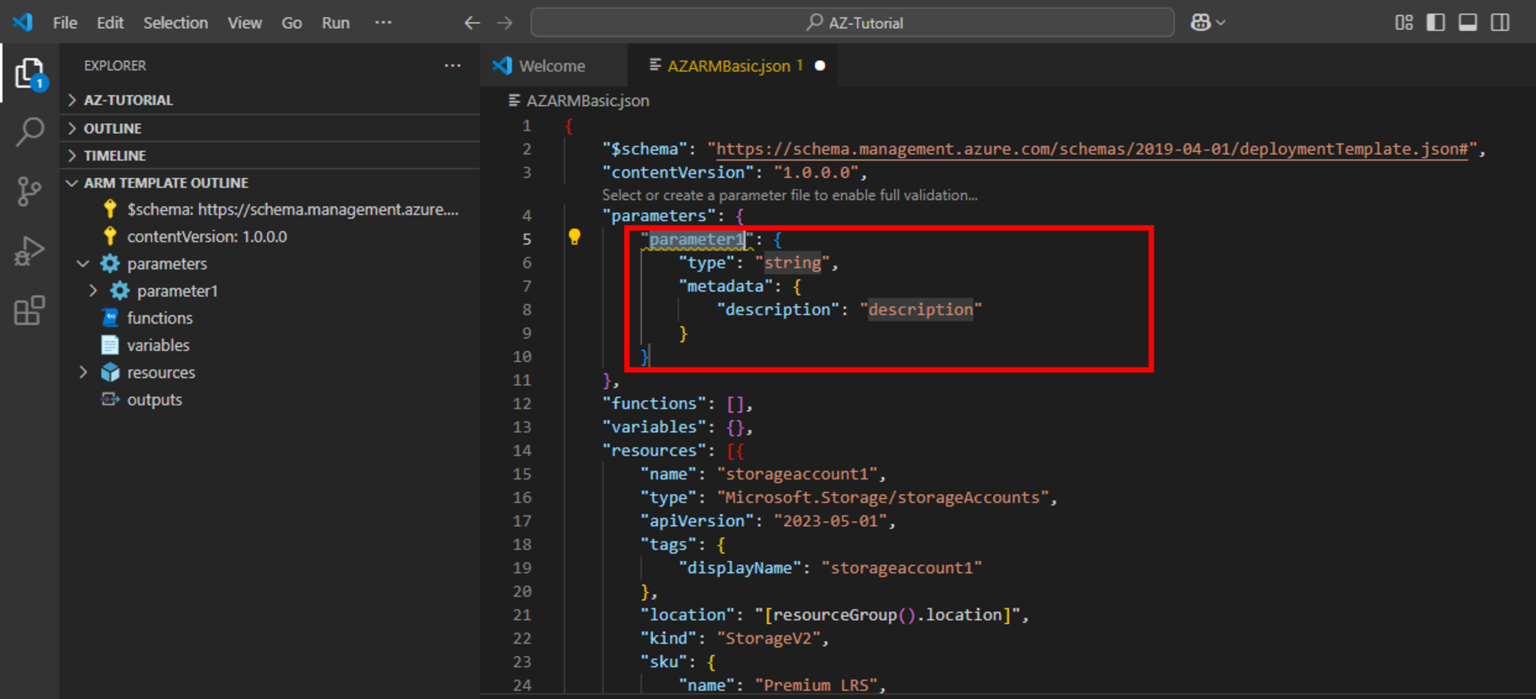The height and width of the screenshot is (699, 1536).
Task: Click 'Select or create a parameter file' code lens
Action: click(x=790, y=195)
